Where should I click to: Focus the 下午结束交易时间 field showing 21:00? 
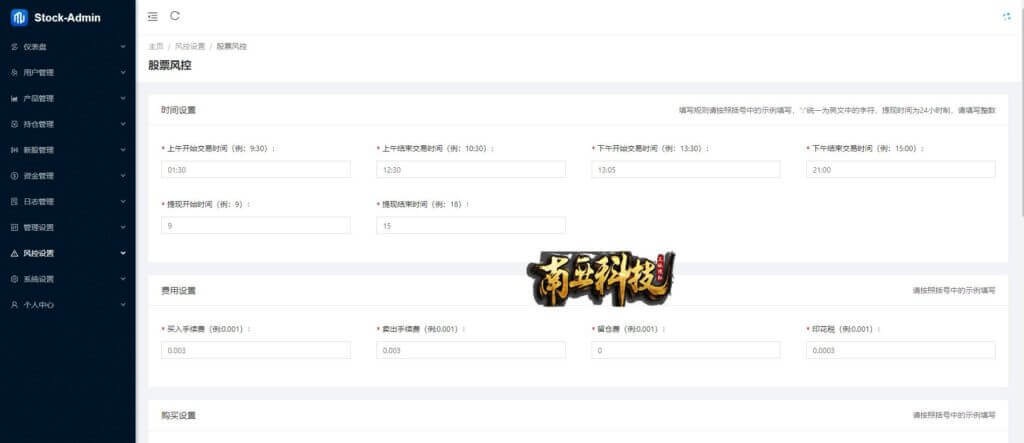pos(901,169)
